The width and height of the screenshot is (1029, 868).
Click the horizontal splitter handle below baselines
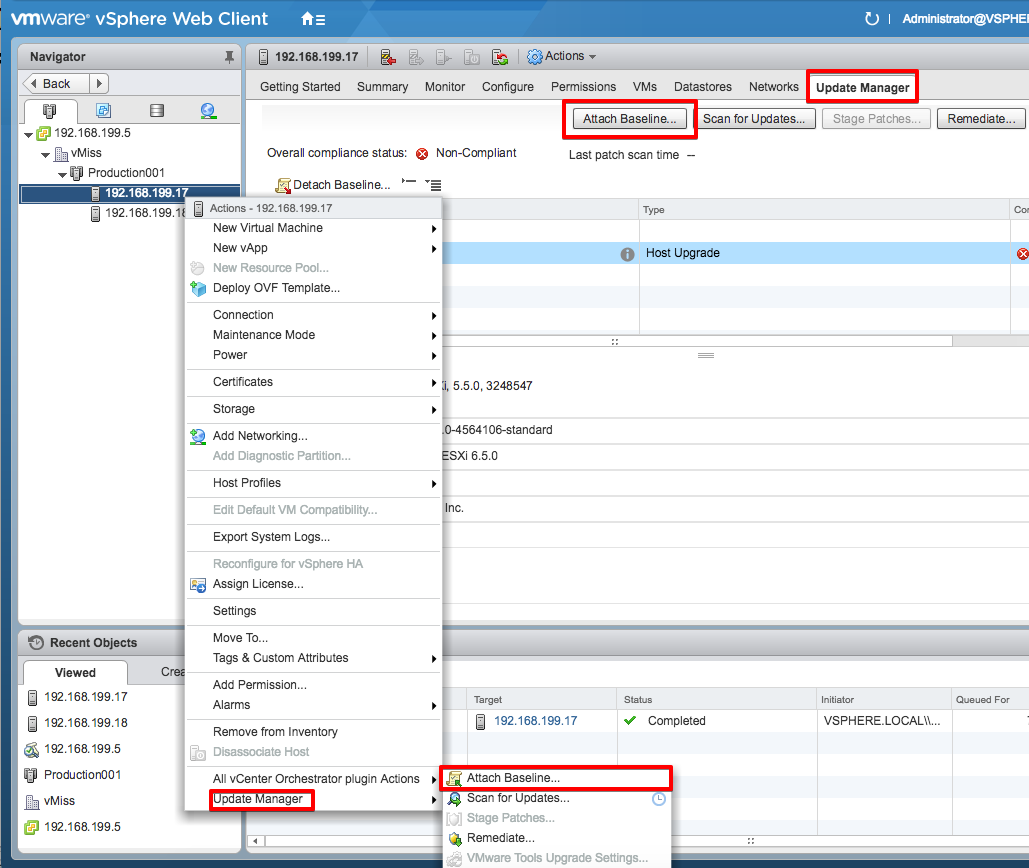(x=706, y=356)
